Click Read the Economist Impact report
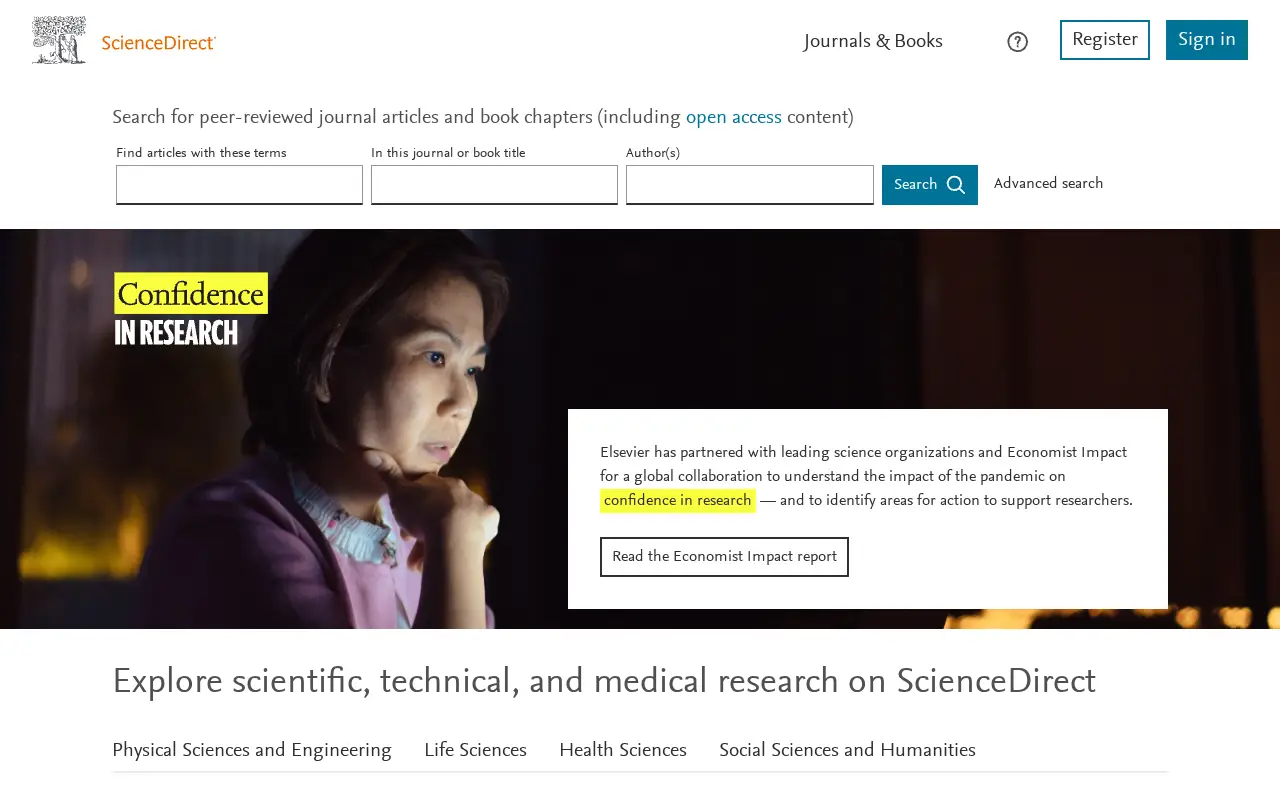The image size is (1280, 800). point(724,557)
